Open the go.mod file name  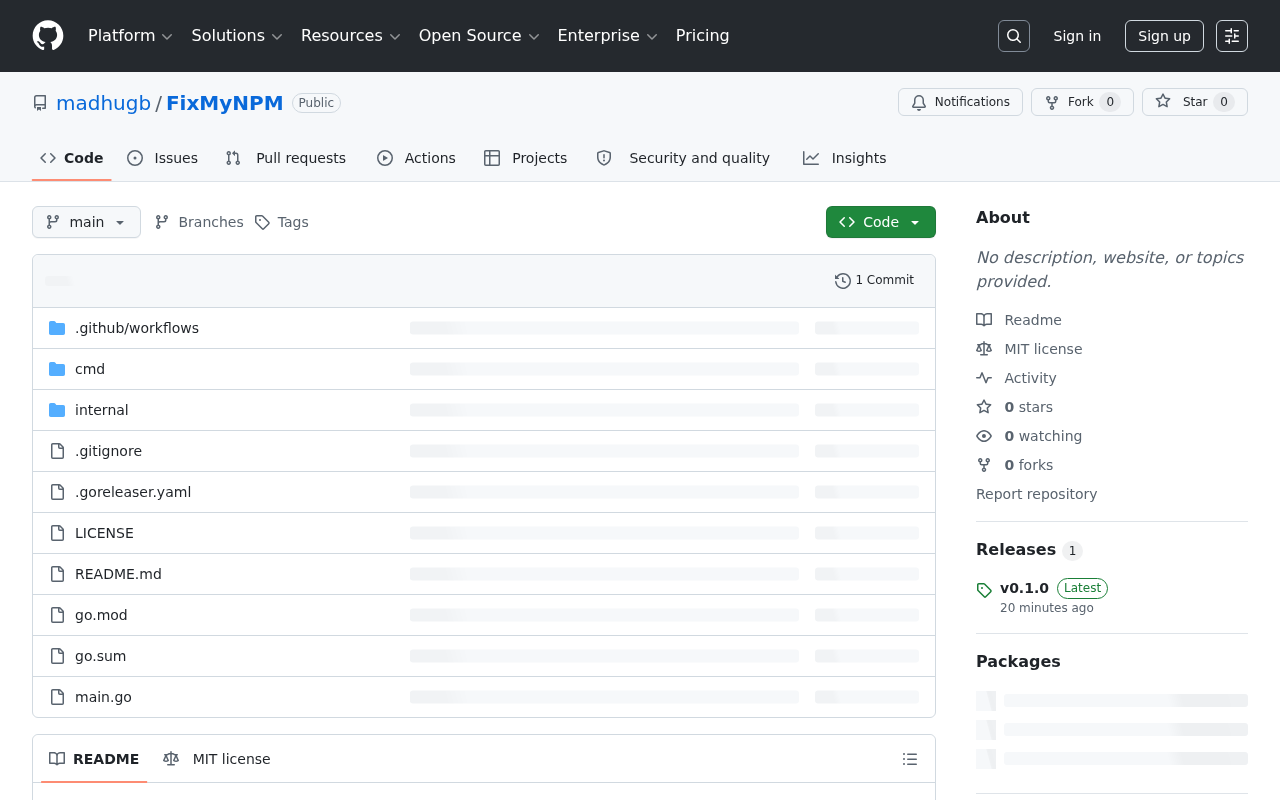pos(101,615)
